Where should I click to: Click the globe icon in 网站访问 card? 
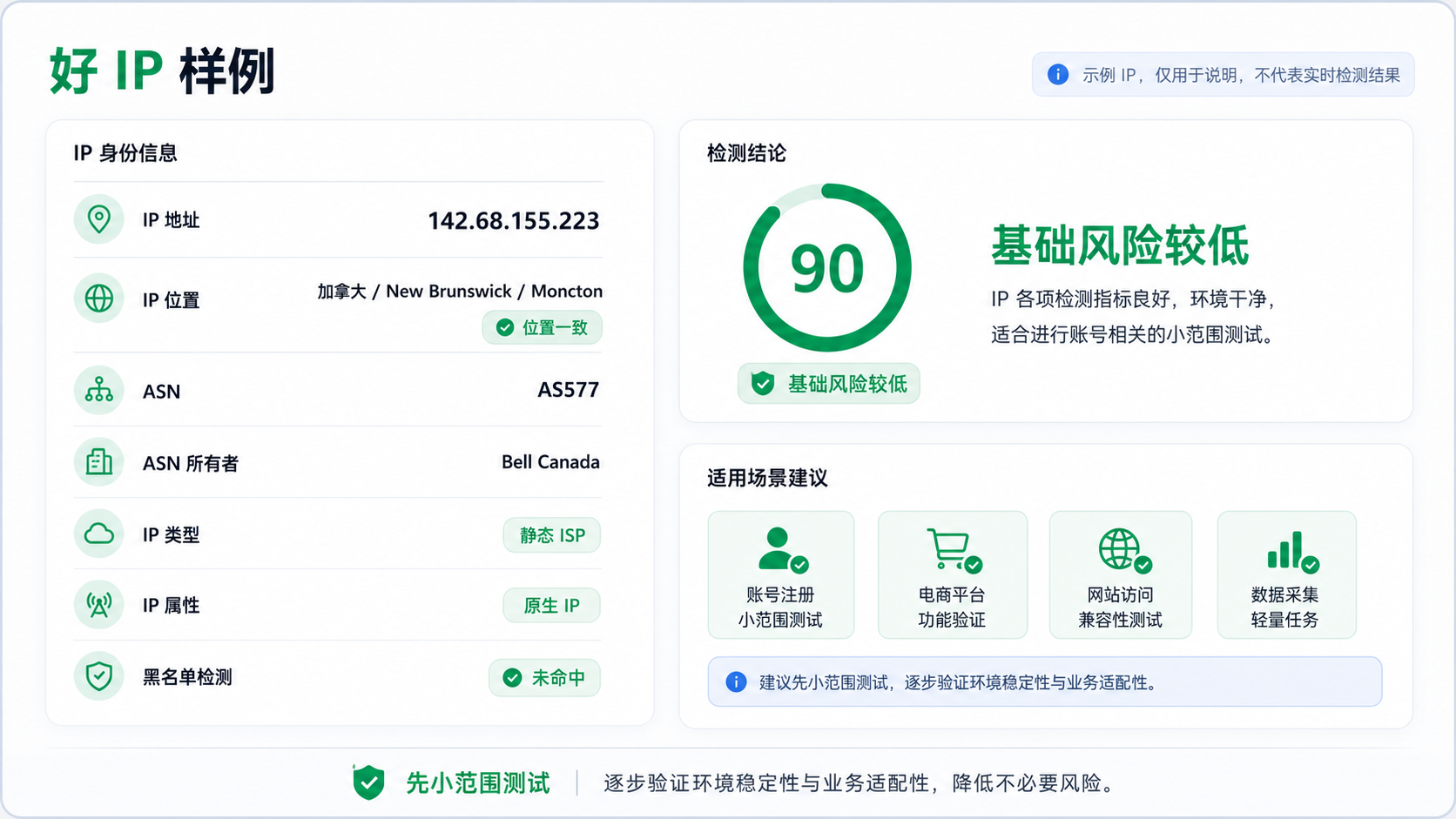point(1124,550)
